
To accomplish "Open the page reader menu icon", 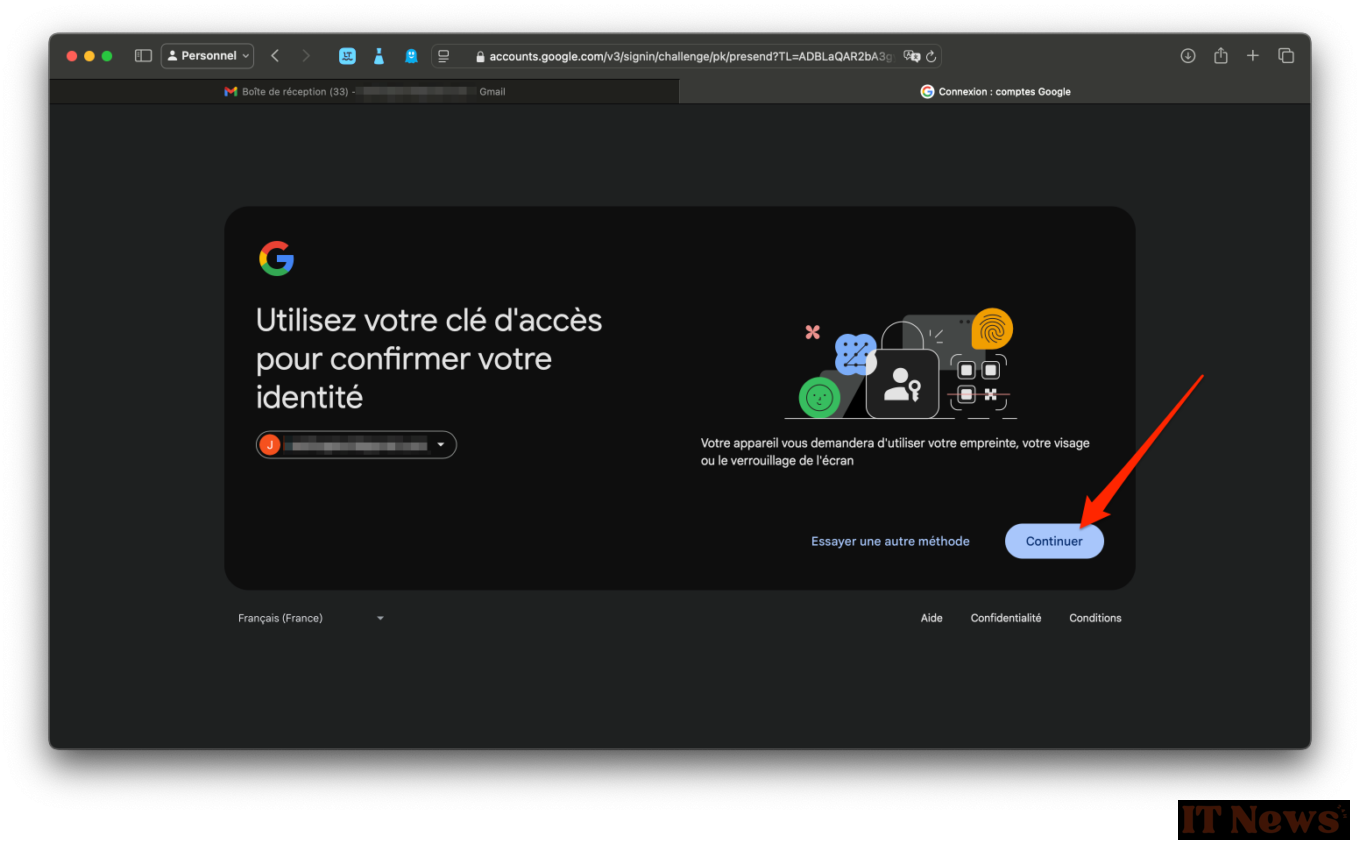I will tap(444, 56).
